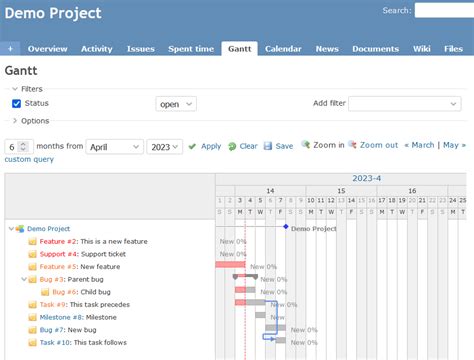This screenshot has width=474, height=360.
Task: Click the Zoom in magnifier icon
Action: tap(306, 144)
